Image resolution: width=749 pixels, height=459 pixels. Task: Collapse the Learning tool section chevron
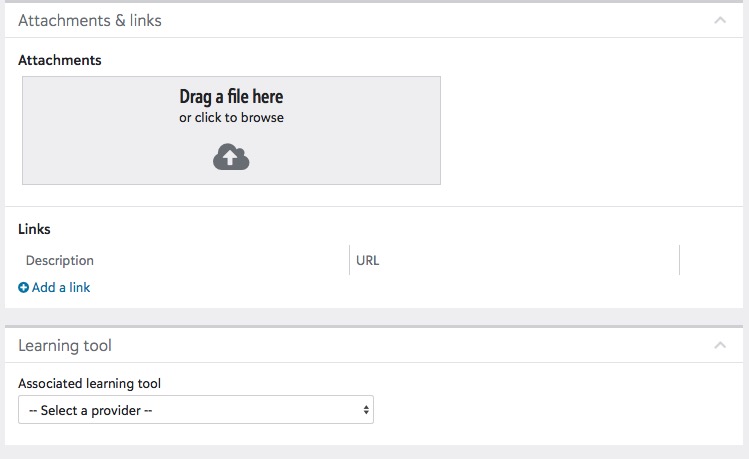pyautogui.click(x=720, y=345)
